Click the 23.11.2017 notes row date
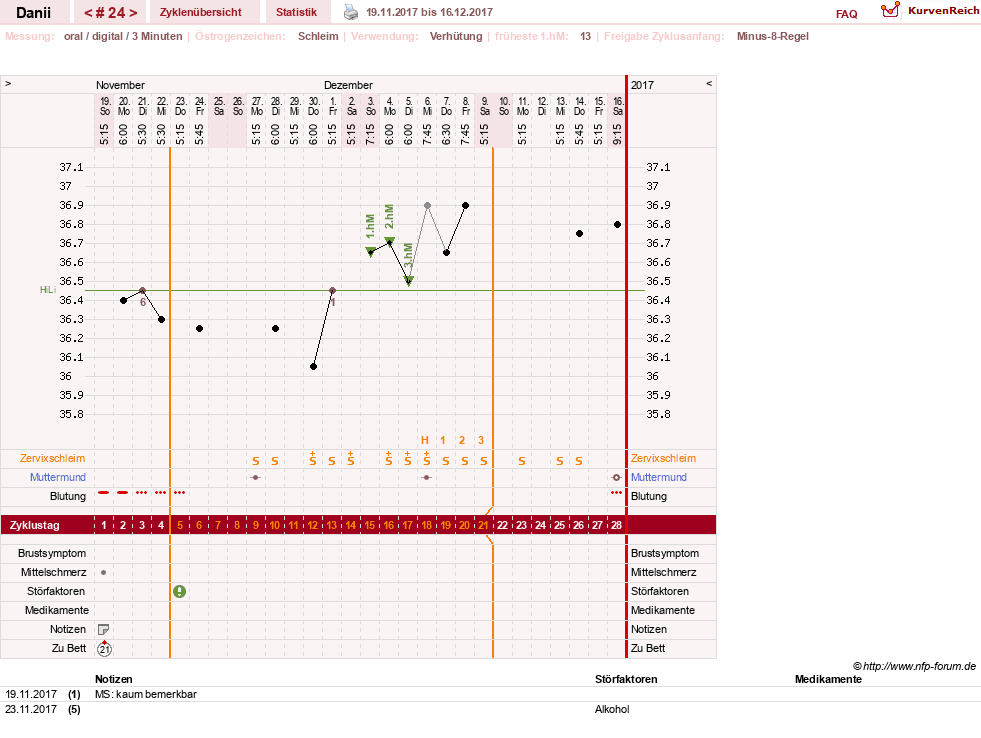 31,709
